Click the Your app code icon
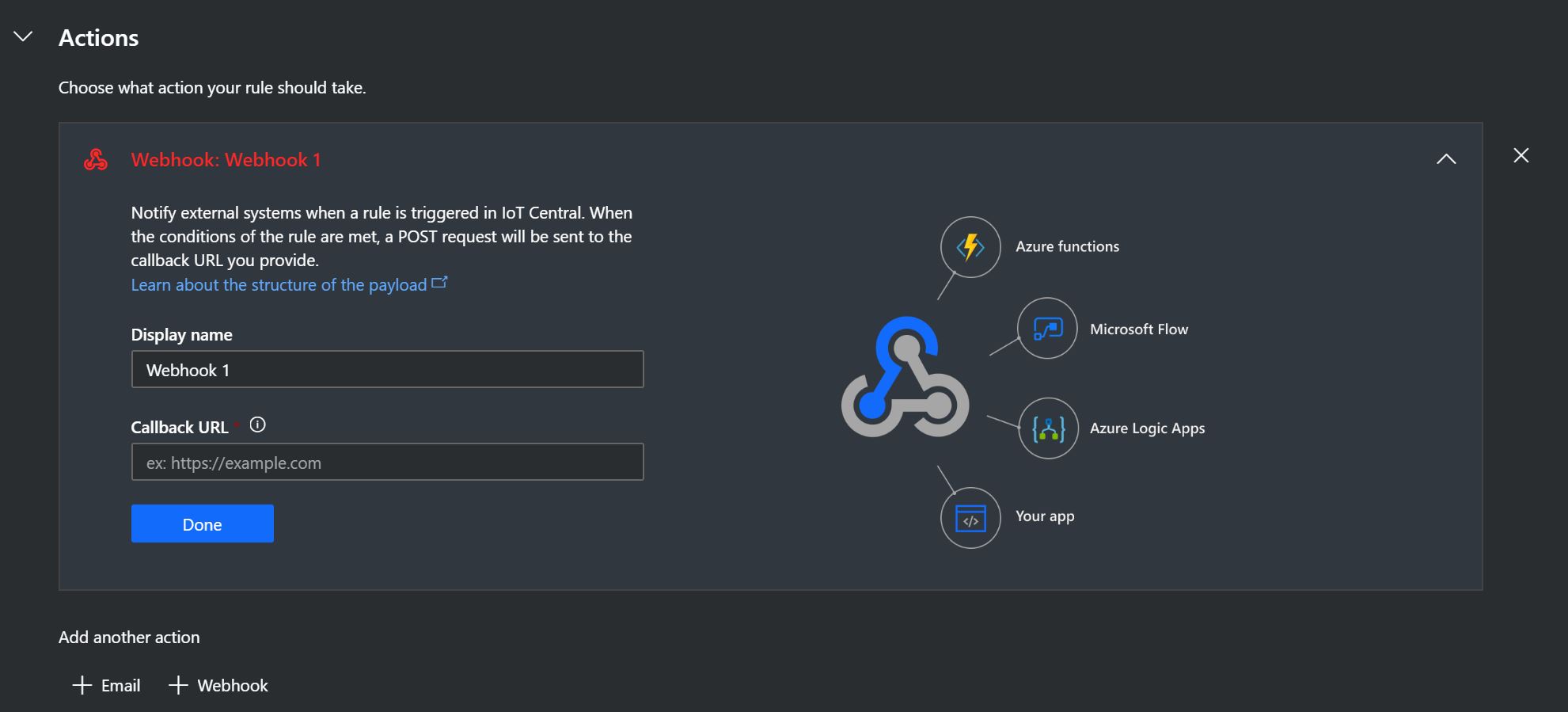The width and height of the screenshot is (1568, 712). pyautogui.click(x=970, y=518)
